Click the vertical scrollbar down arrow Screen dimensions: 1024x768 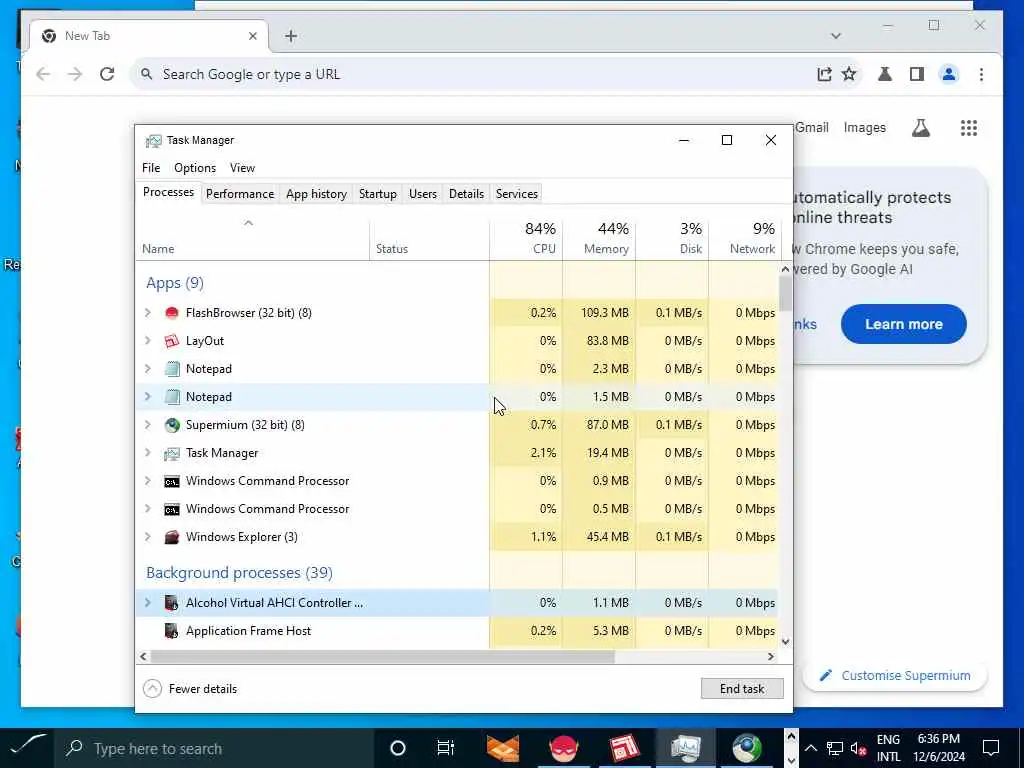click(786, 642)
